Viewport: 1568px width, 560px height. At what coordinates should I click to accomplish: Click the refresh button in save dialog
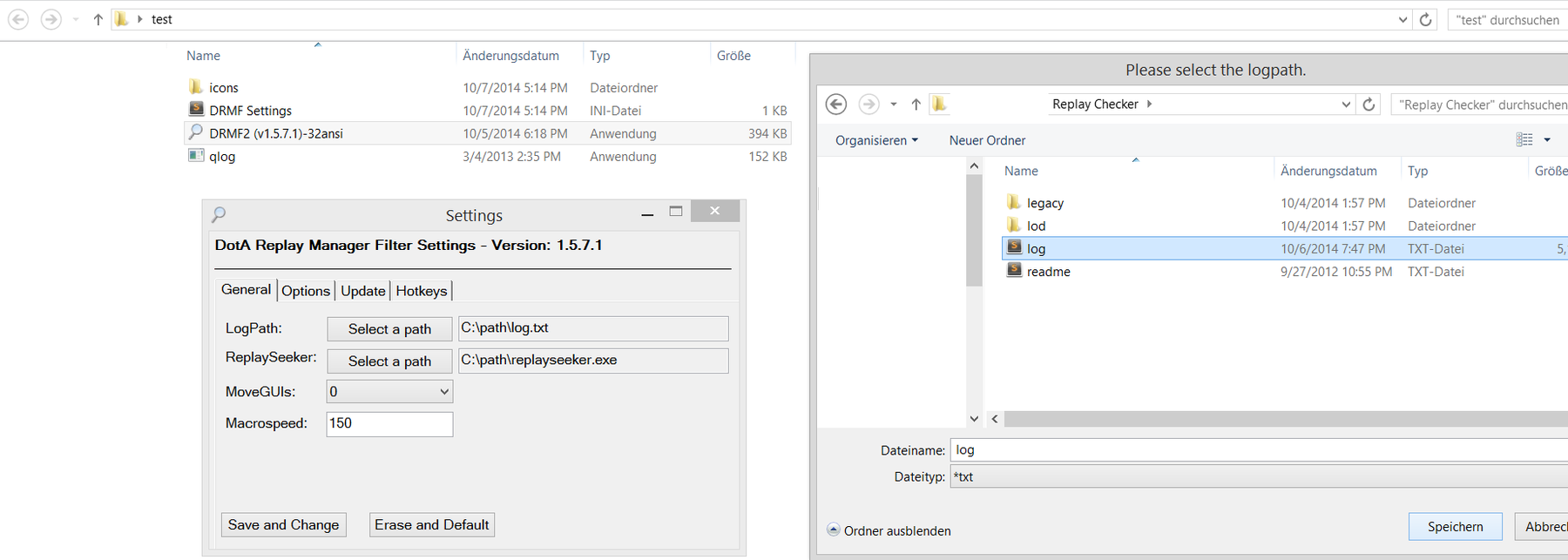click(1369, 105)
